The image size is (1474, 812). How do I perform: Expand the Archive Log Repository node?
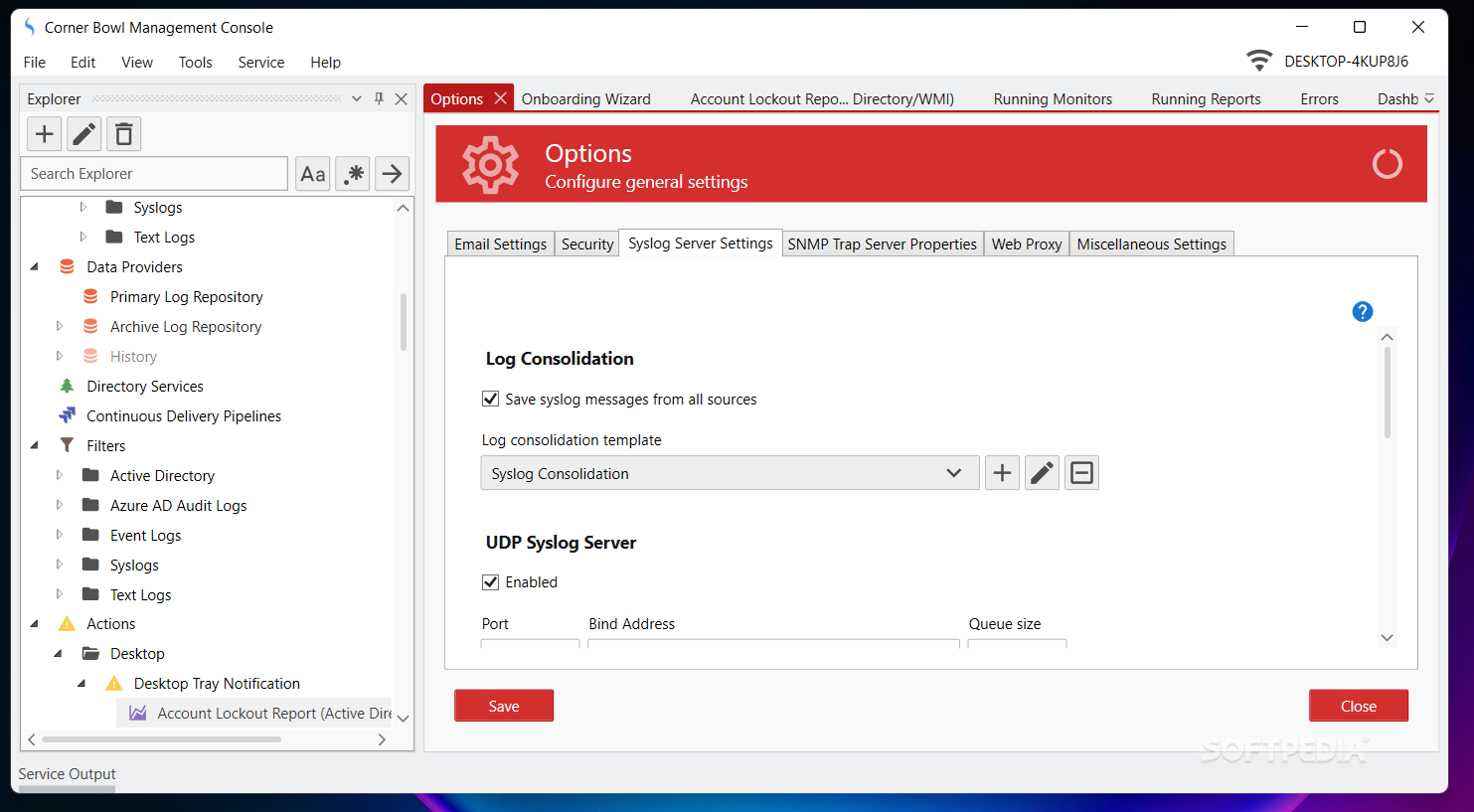tap(59, 326)
